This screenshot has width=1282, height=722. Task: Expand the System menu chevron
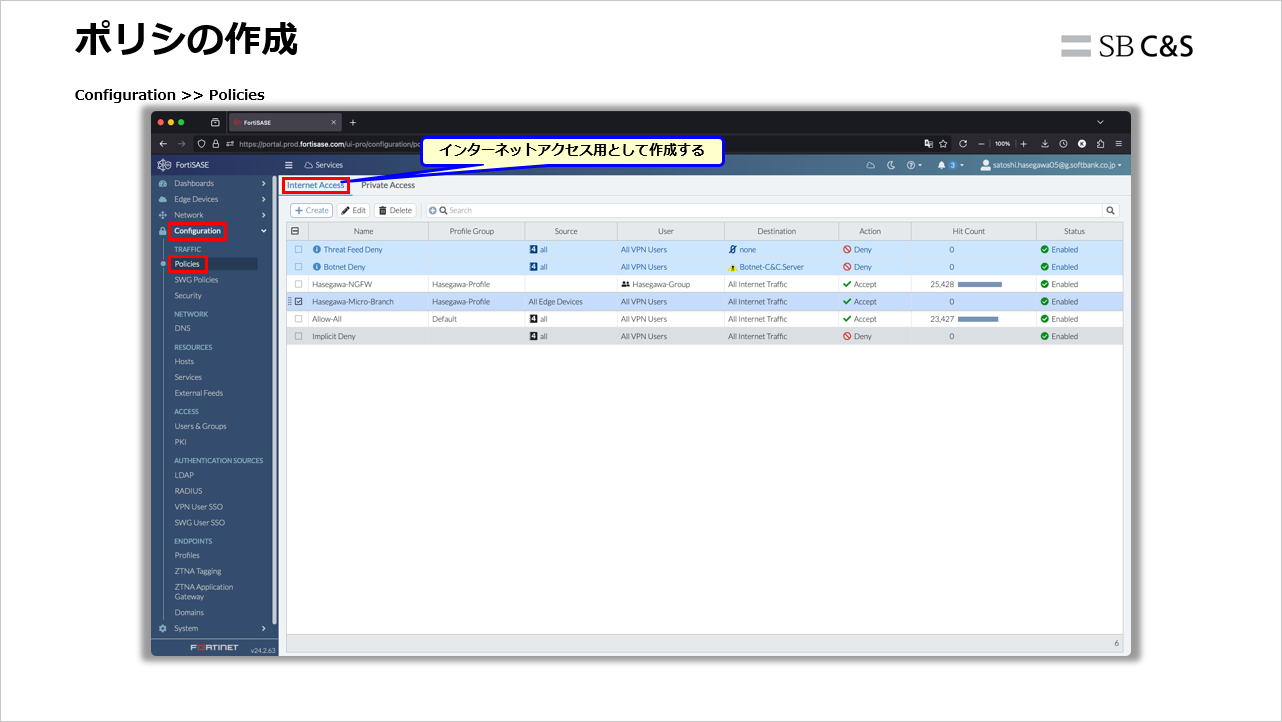[264, 628]
